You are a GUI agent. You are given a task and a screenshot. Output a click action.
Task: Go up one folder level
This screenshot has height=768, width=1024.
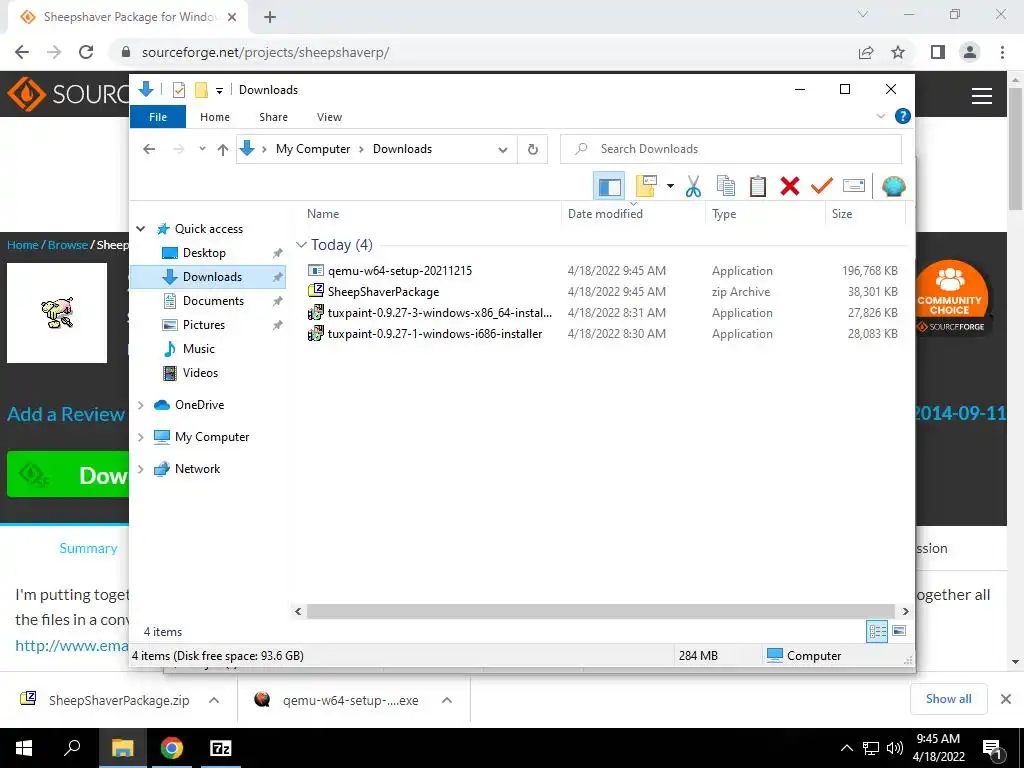coord(223,150)
